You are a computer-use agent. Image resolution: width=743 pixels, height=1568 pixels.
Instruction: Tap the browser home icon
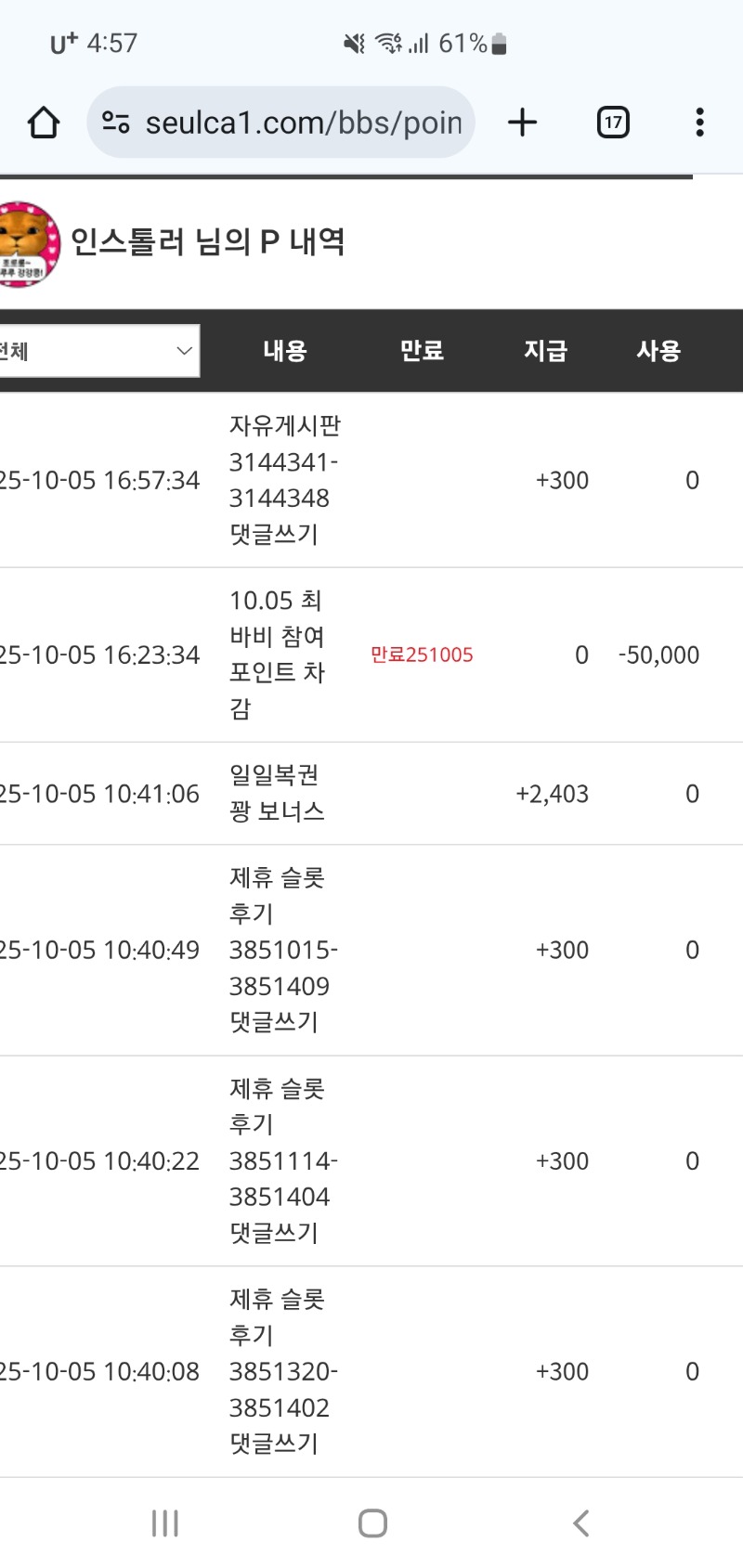(44, 123)
